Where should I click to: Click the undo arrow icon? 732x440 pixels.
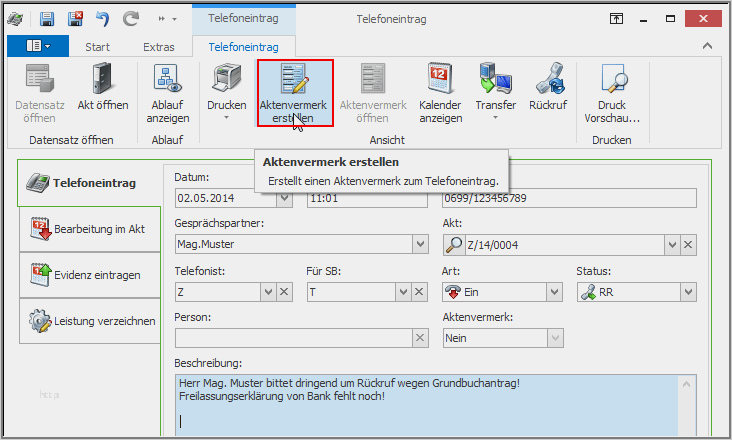click(102, 19)
